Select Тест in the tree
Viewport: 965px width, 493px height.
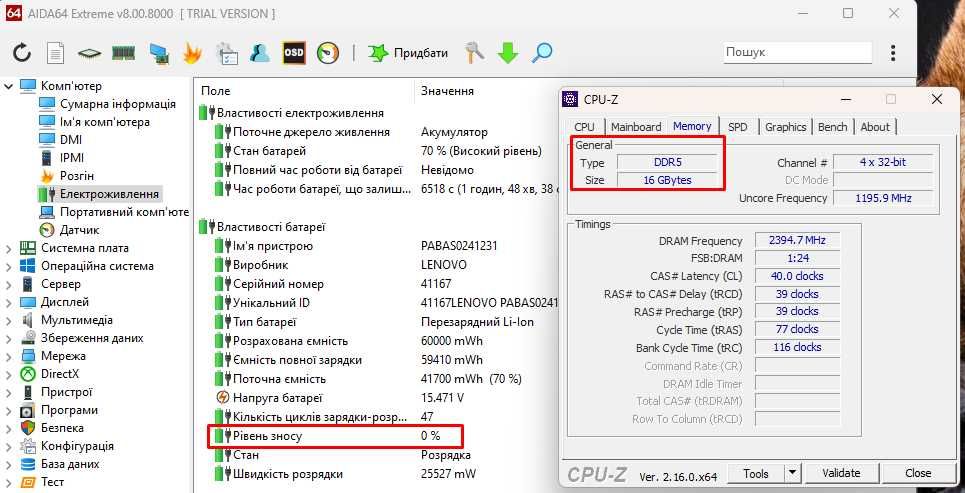click(x=52, y=482)
